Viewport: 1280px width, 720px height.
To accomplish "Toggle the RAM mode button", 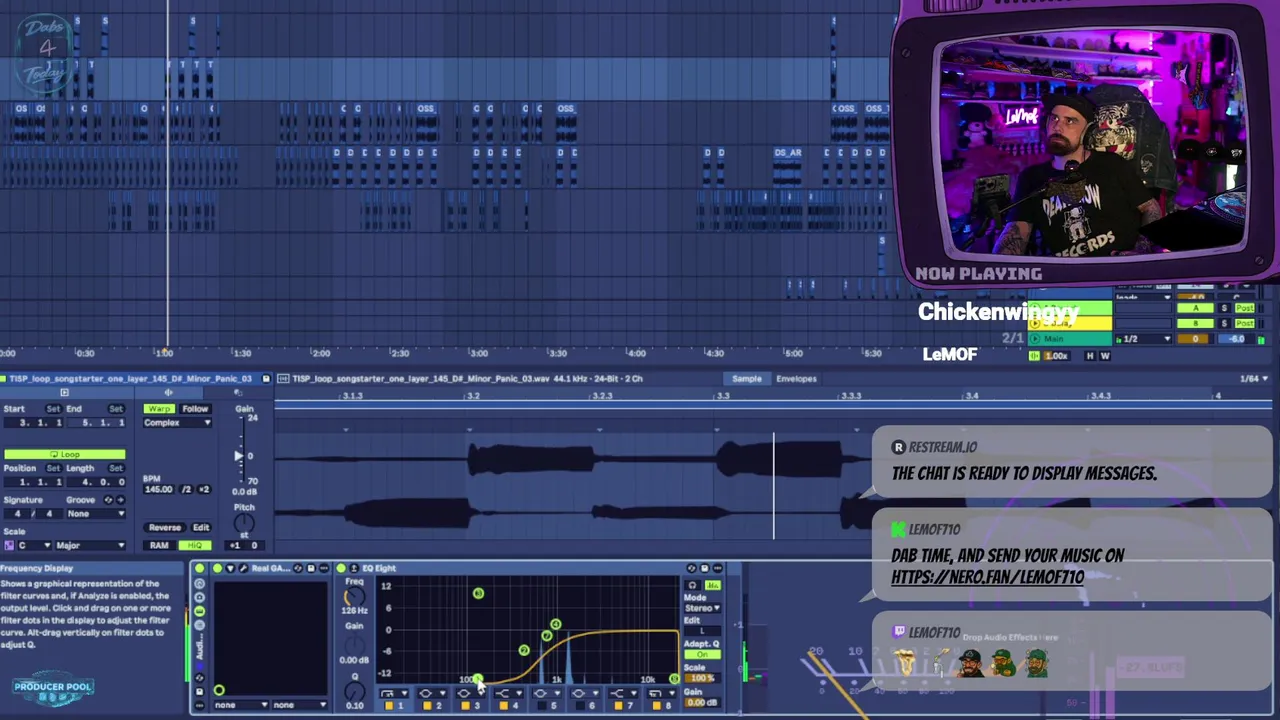I will click(x=159, y=545).
